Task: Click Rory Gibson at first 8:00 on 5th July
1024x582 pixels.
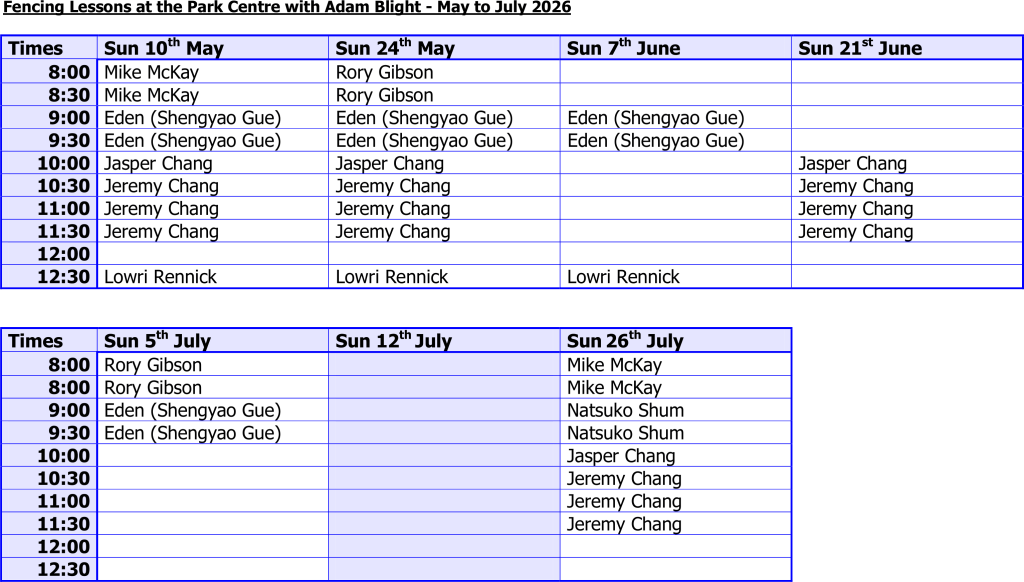Action: pos(153,364)
